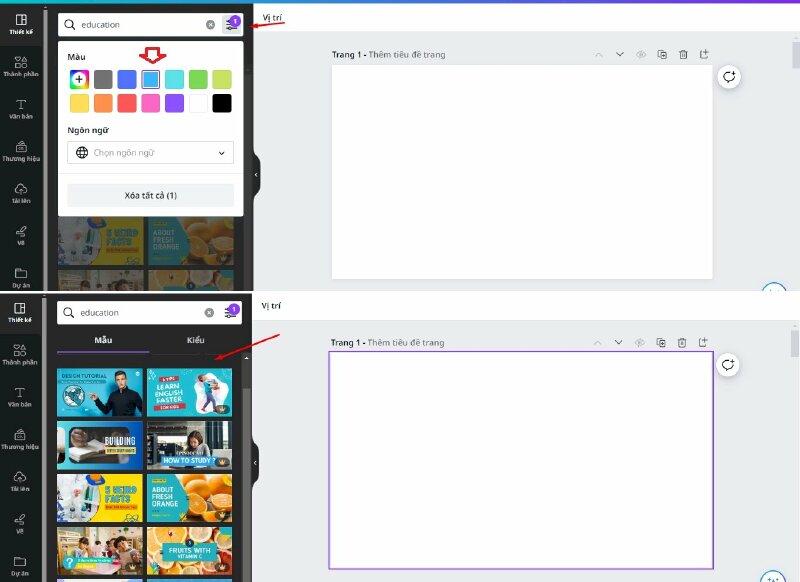The width and height of the screenshot is (800, 582).
Task: Open the Chọn ngôn ngữ language dropdown
Action: tap(151, 153)
